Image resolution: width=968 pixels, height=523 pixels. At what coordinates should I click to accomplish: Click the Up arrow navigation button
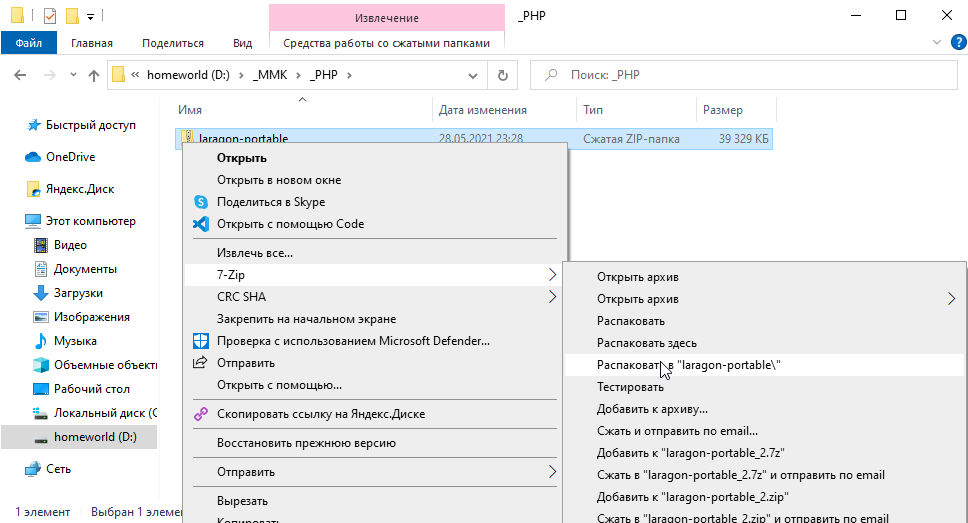pyautogui.click(x=94, y=75)
